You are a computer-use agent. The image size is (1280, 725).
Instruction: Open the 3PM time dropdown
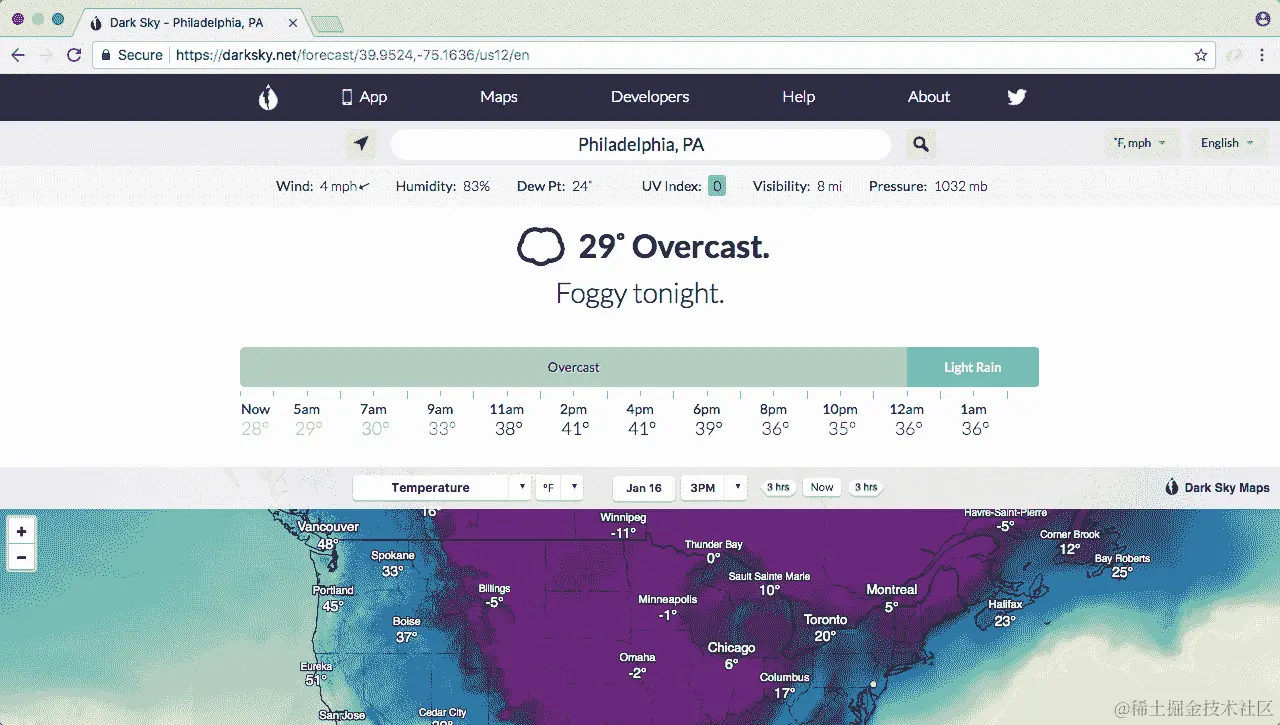pyautogui.click(x=714, y=487)
